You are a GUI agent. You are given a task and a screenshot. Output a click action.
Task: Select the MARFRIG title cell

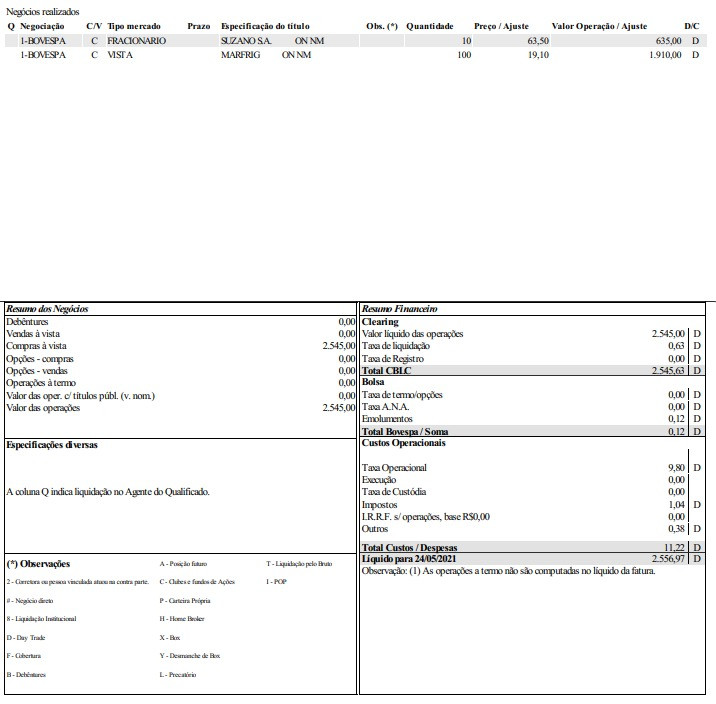(266, 55)
